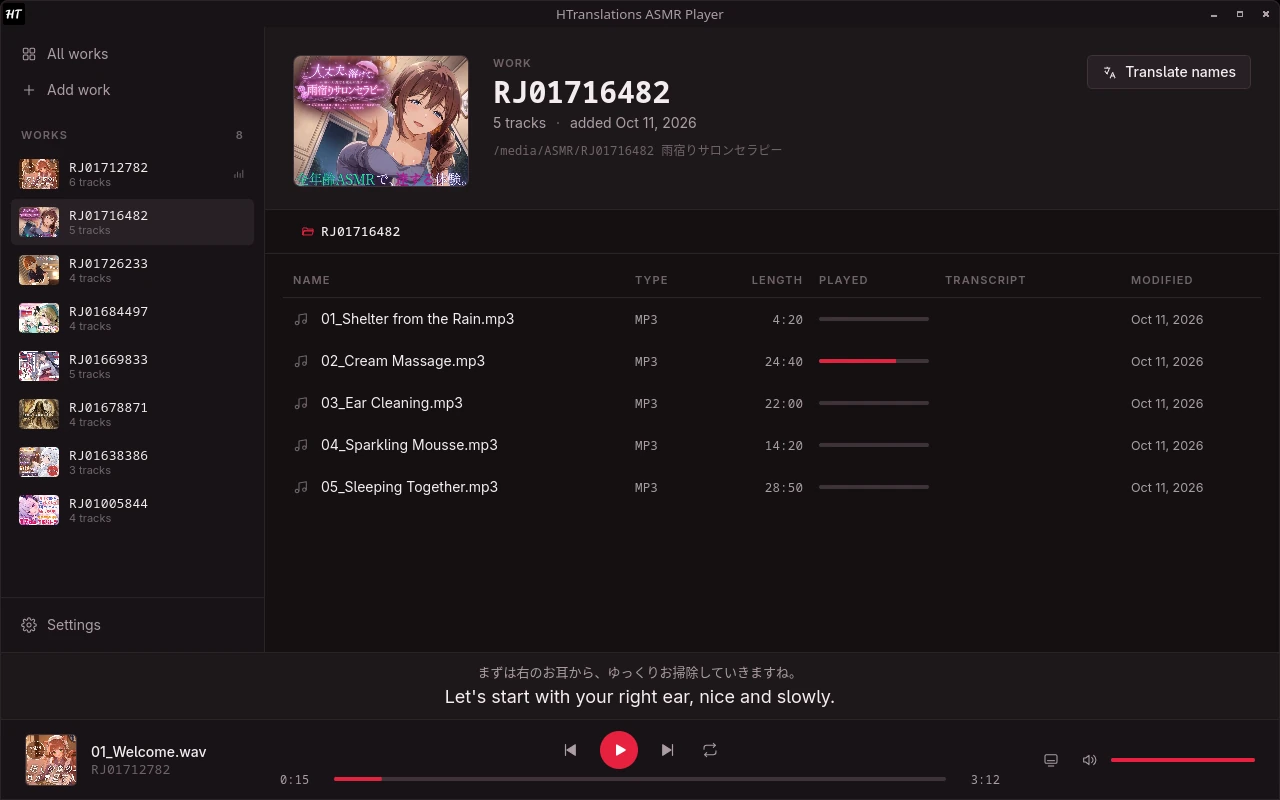Sort by the PLAYED column header

(x=843, y=280)
